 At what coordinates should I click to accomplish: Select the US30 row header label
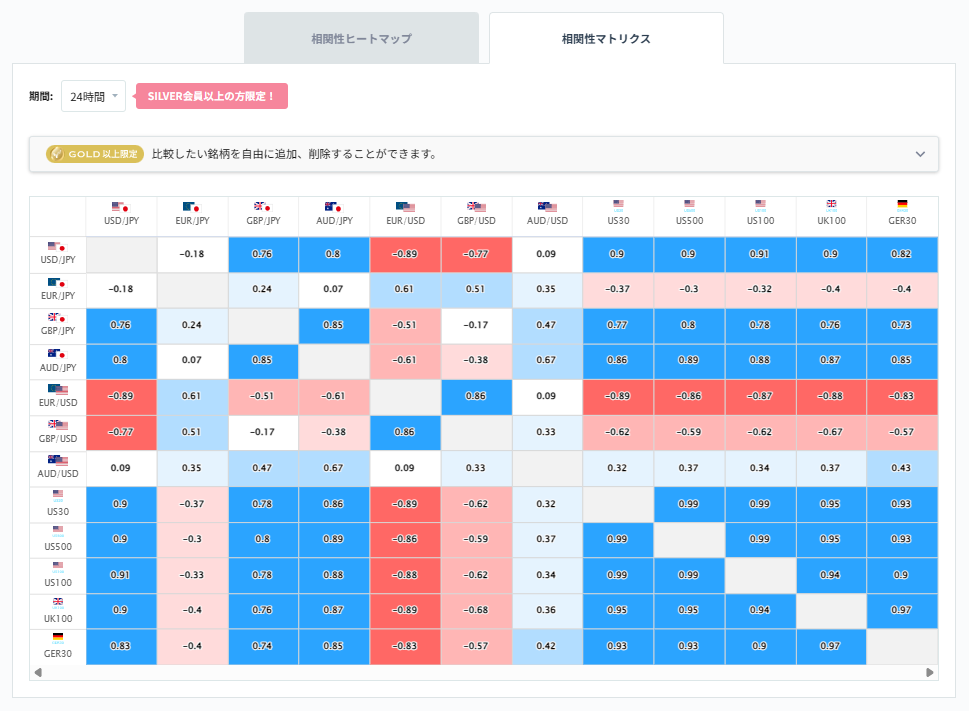point(57,511)
